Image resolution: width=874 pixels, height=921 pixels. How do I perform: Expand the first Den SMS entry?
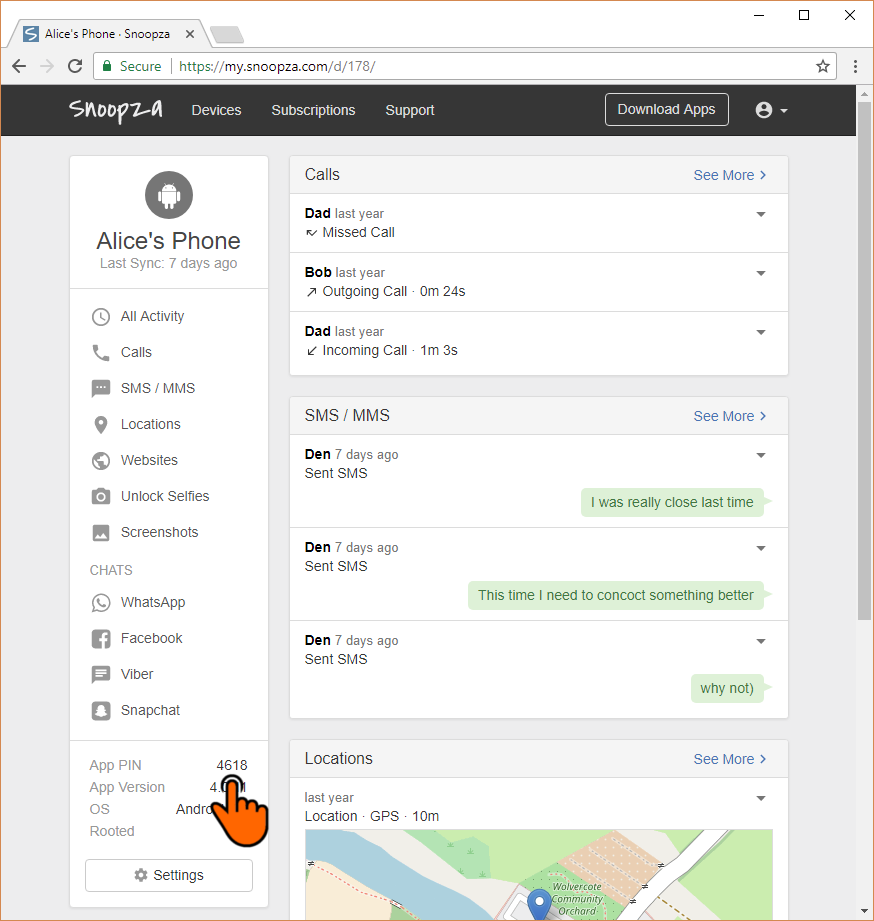[x=761, y=455]
